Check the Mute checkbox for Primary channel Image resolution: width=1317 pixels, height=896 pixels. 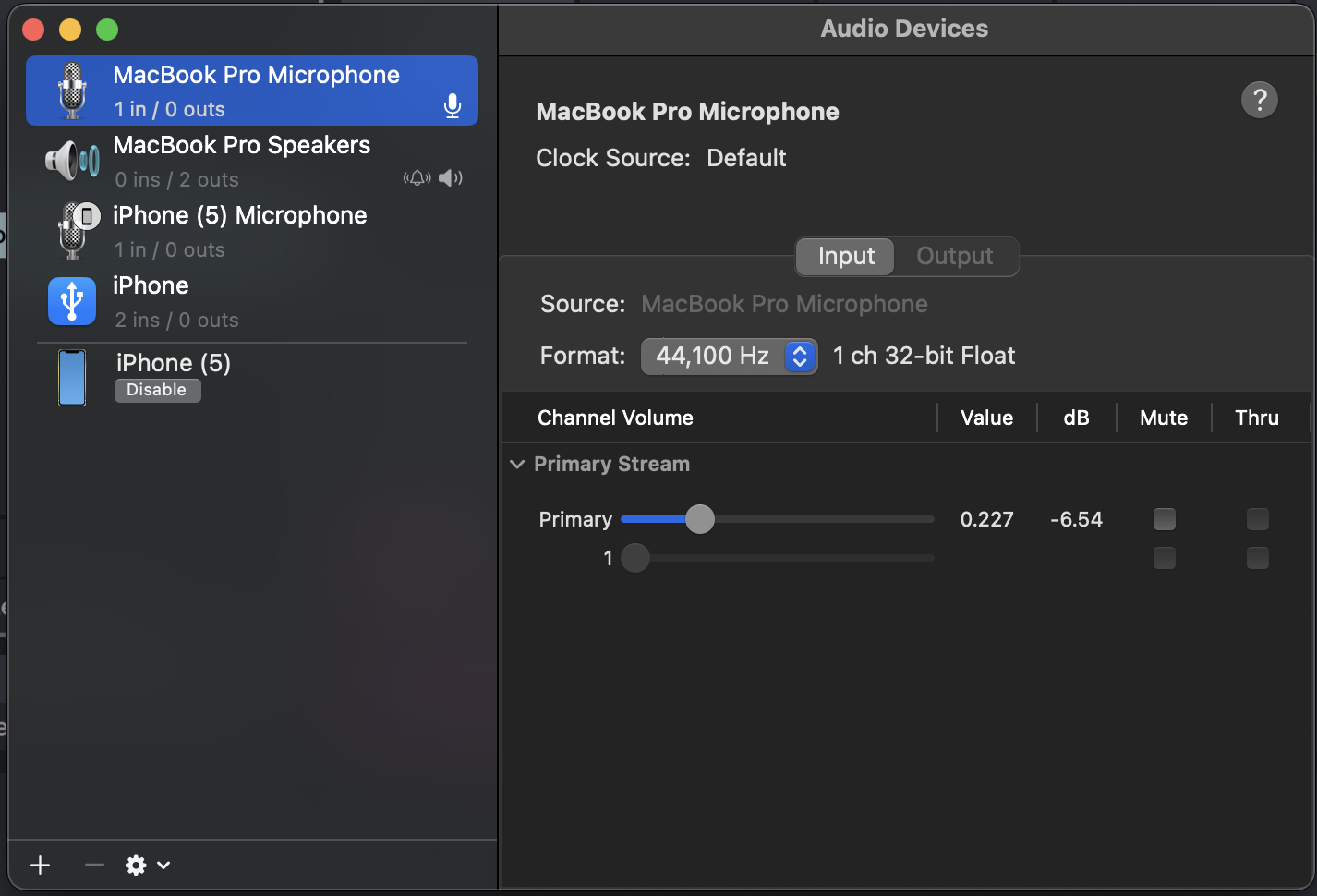1164,519
